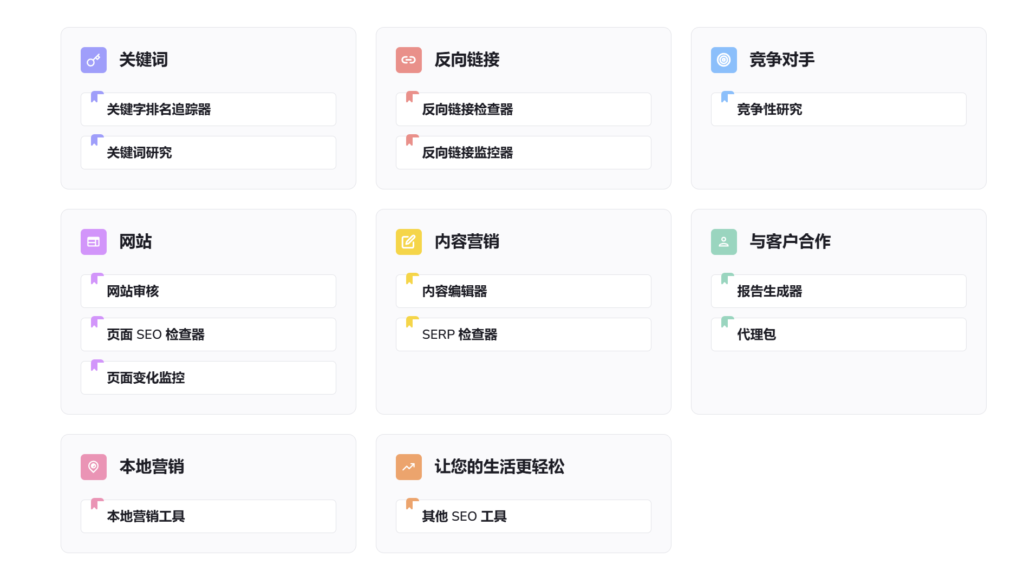Click the 网站 category heading
The width and height of the screenshot is (1024, 571).
(x=135, y=242)
